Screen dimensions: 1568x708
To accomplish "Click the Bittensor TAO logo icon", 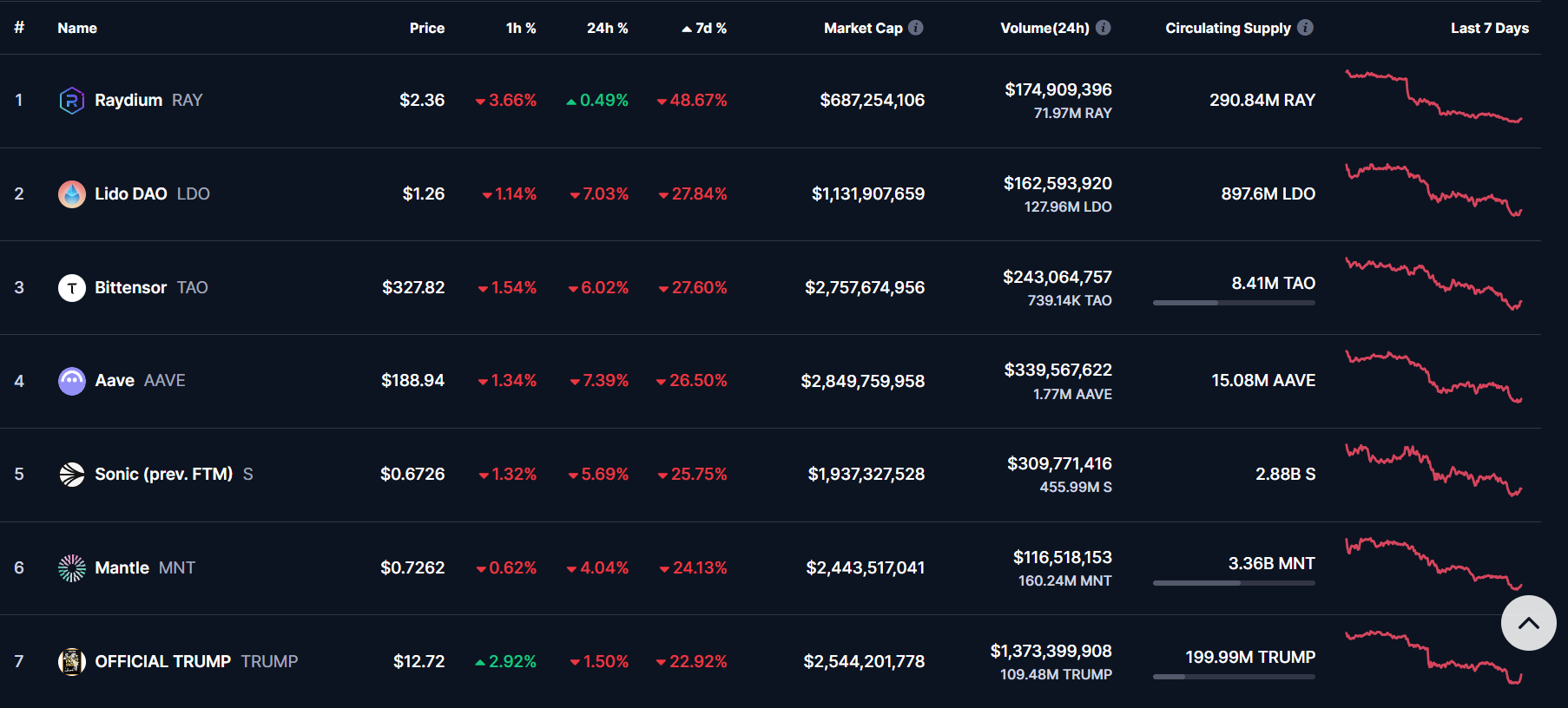I will click(71, 288).
